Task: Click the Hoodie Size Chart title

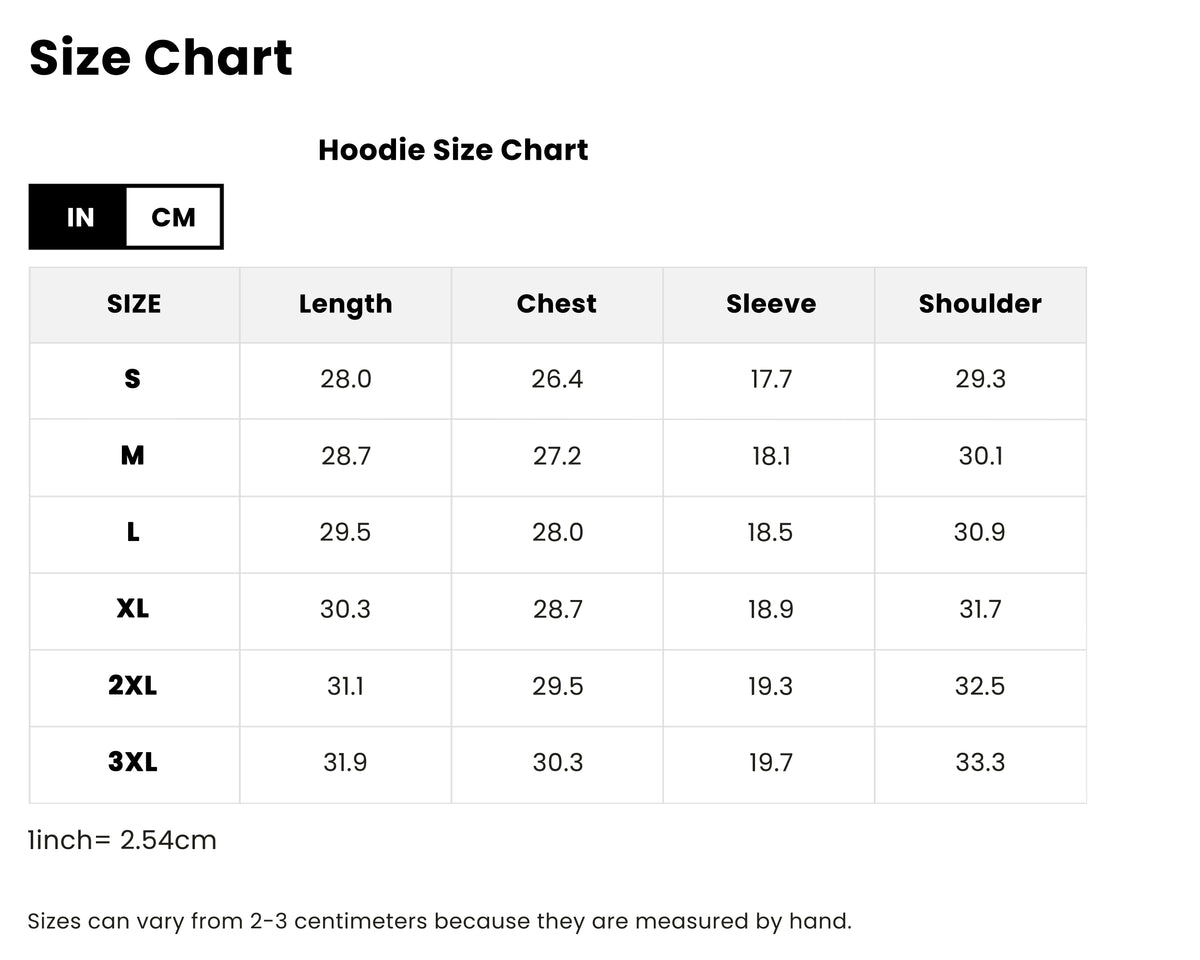Action: tap(453, 150)
